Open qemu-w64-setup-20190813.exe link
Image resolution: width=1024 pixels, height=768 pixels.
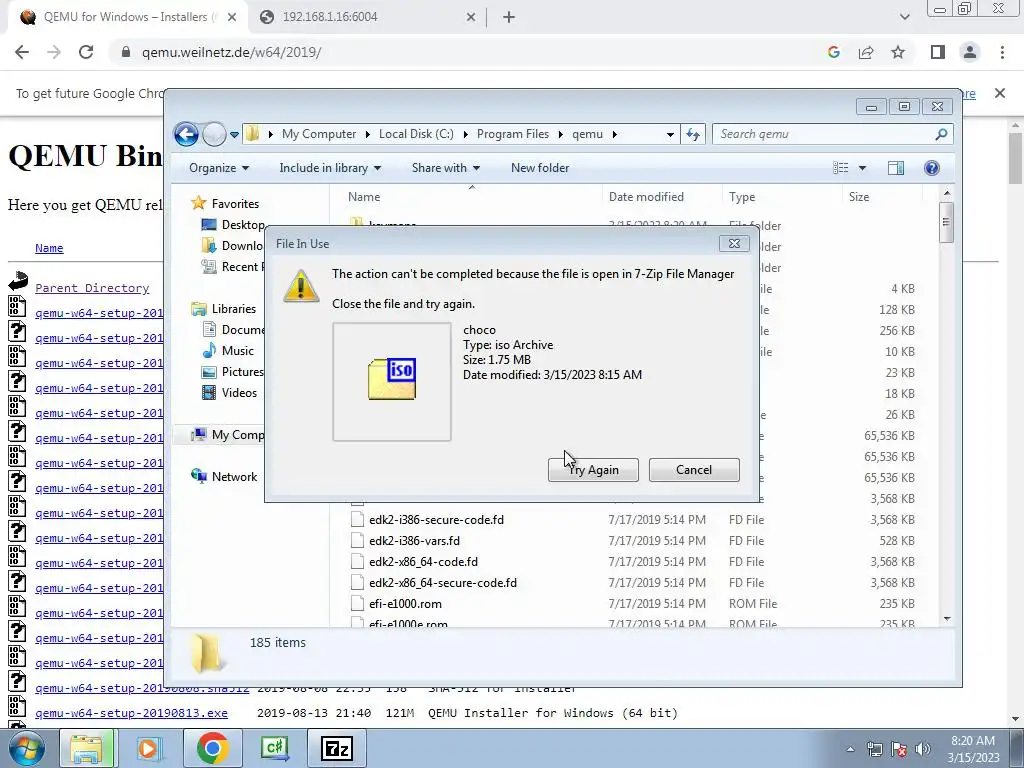coord(131,713)
